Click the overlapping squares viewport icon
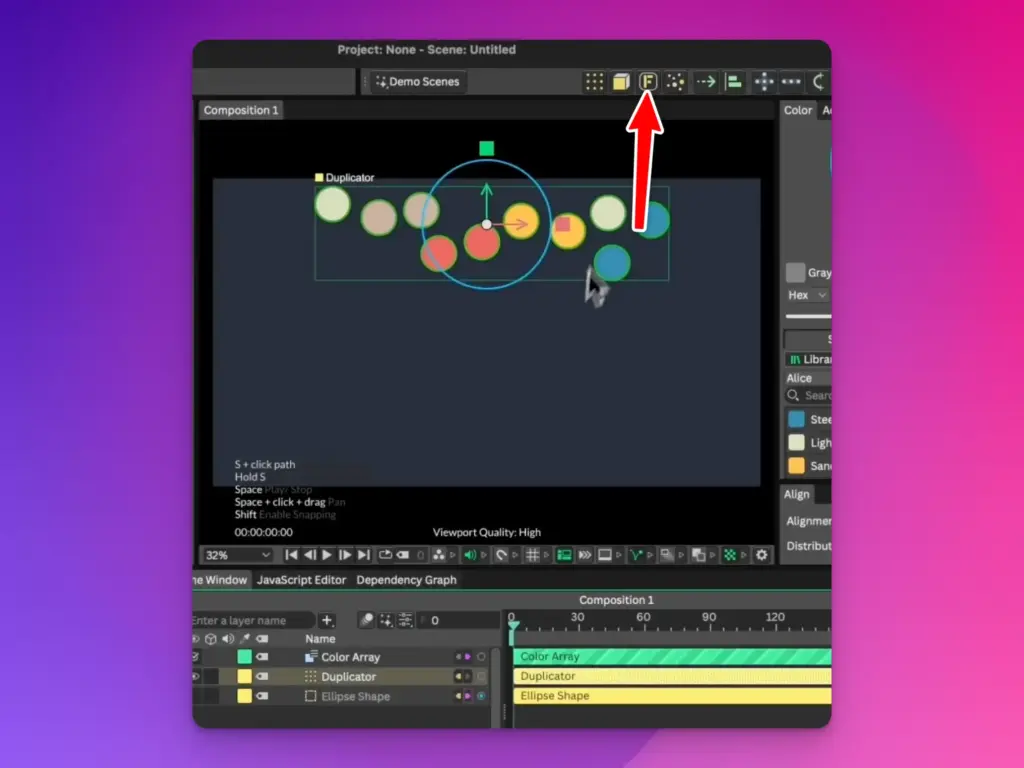 [698, 555]
